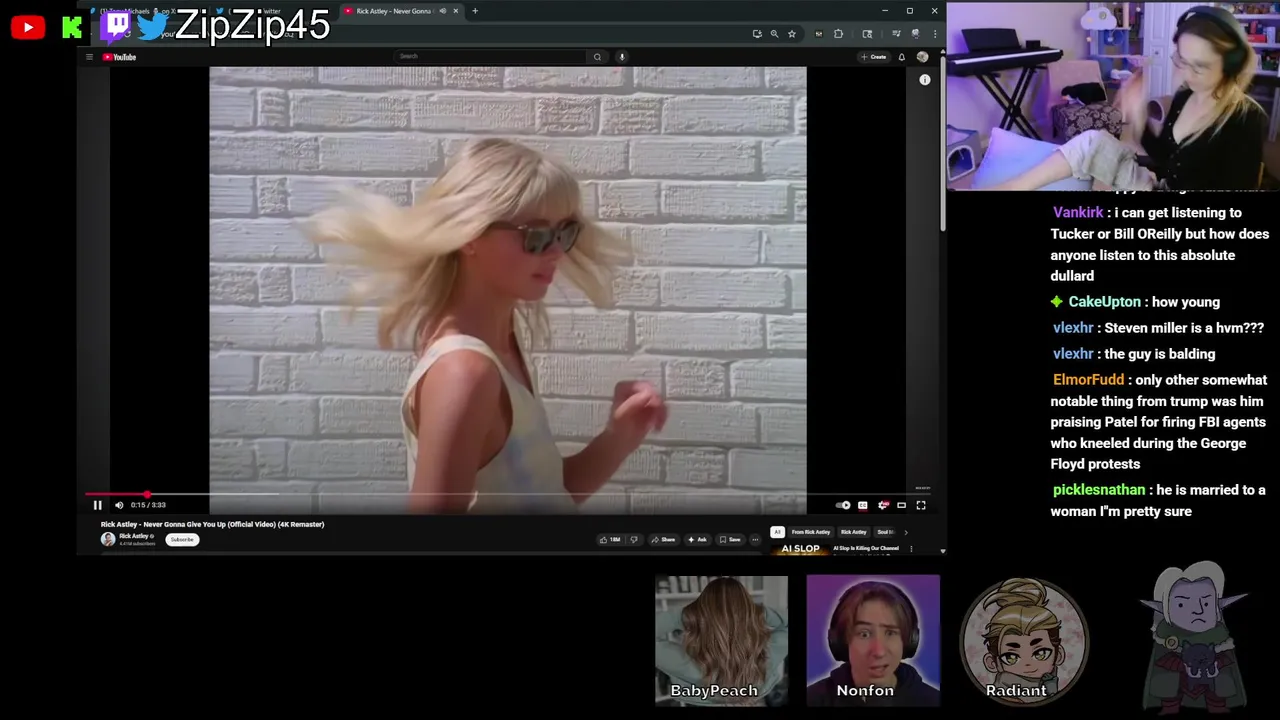Start voice search with the microphone
Screen dimensions: 1280x720
[x=622, y=56]
